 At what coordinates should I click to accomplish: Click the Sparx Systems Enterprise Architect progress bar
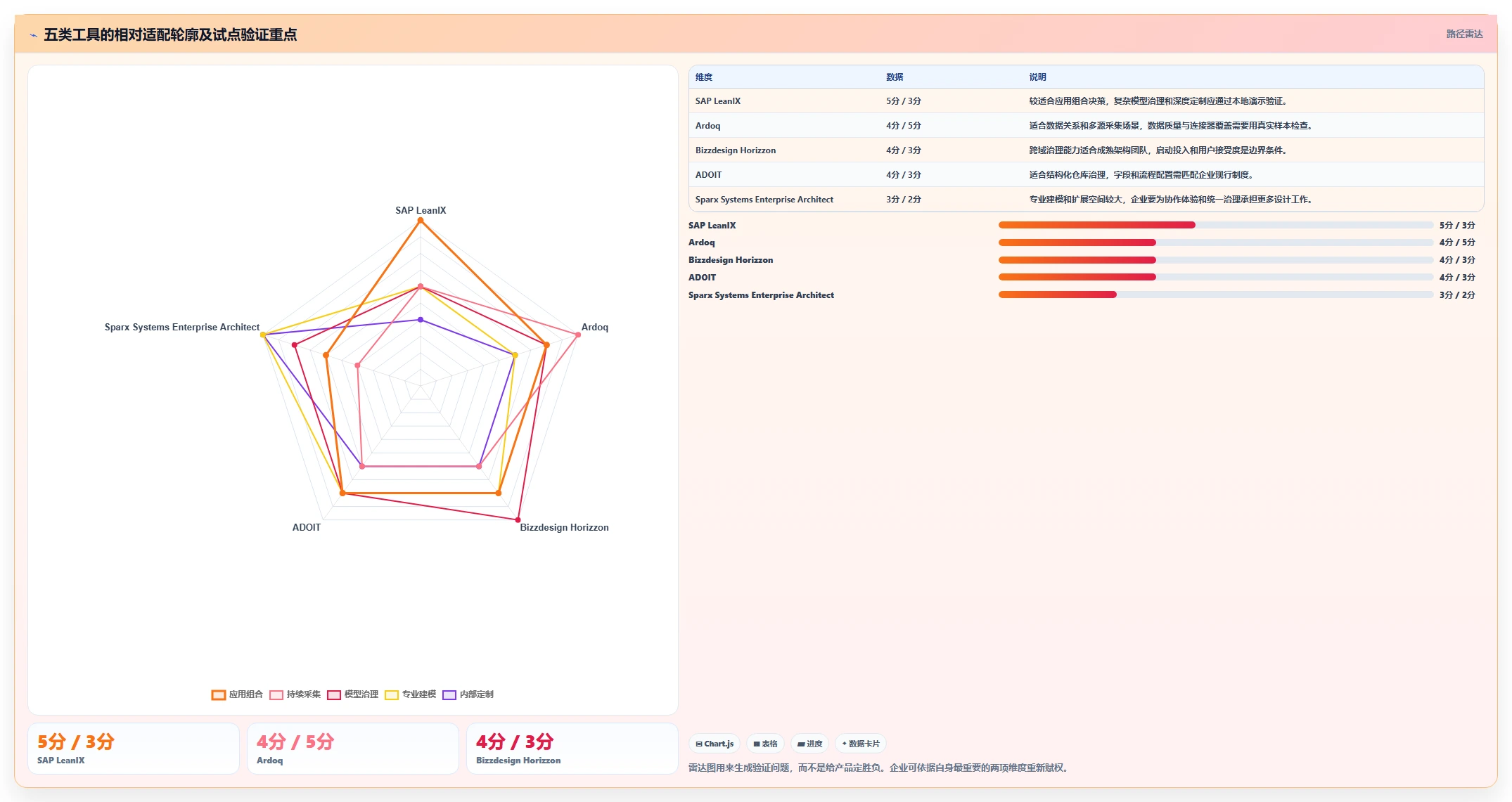[x=1216, y=295]
